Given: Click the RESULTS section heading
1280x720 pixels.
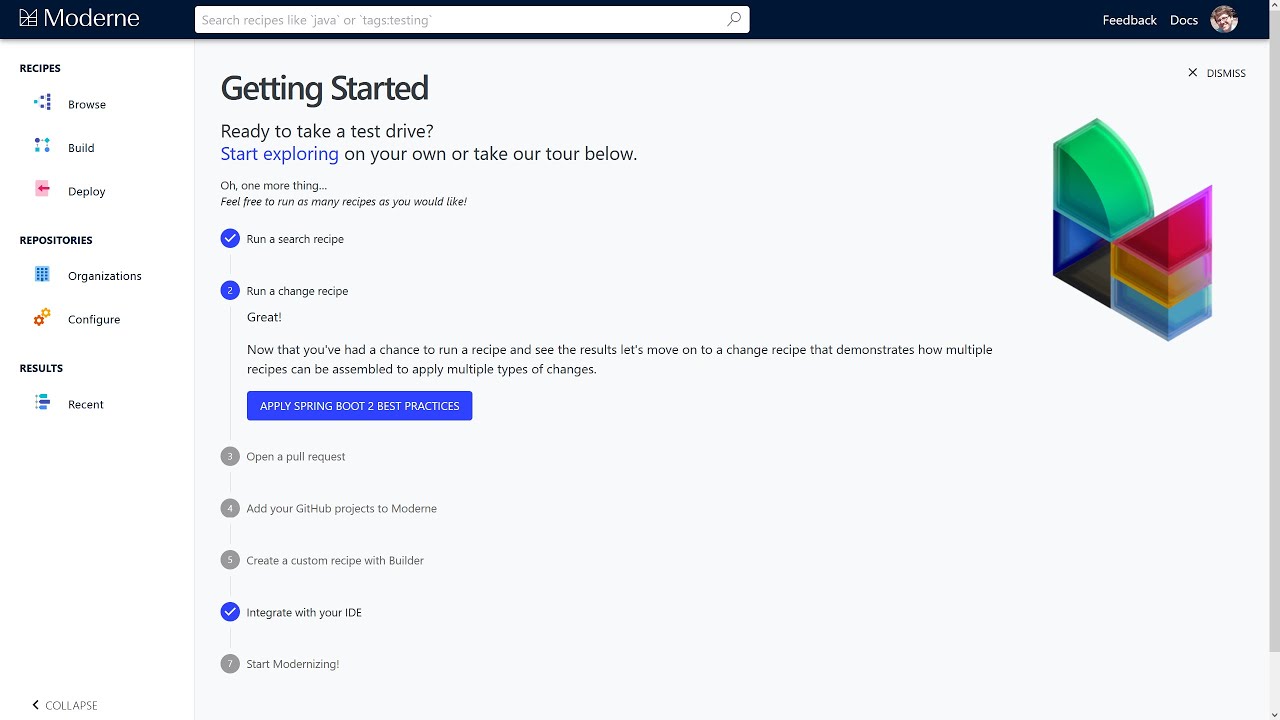Looking at the screenshot, I should 41,368.
